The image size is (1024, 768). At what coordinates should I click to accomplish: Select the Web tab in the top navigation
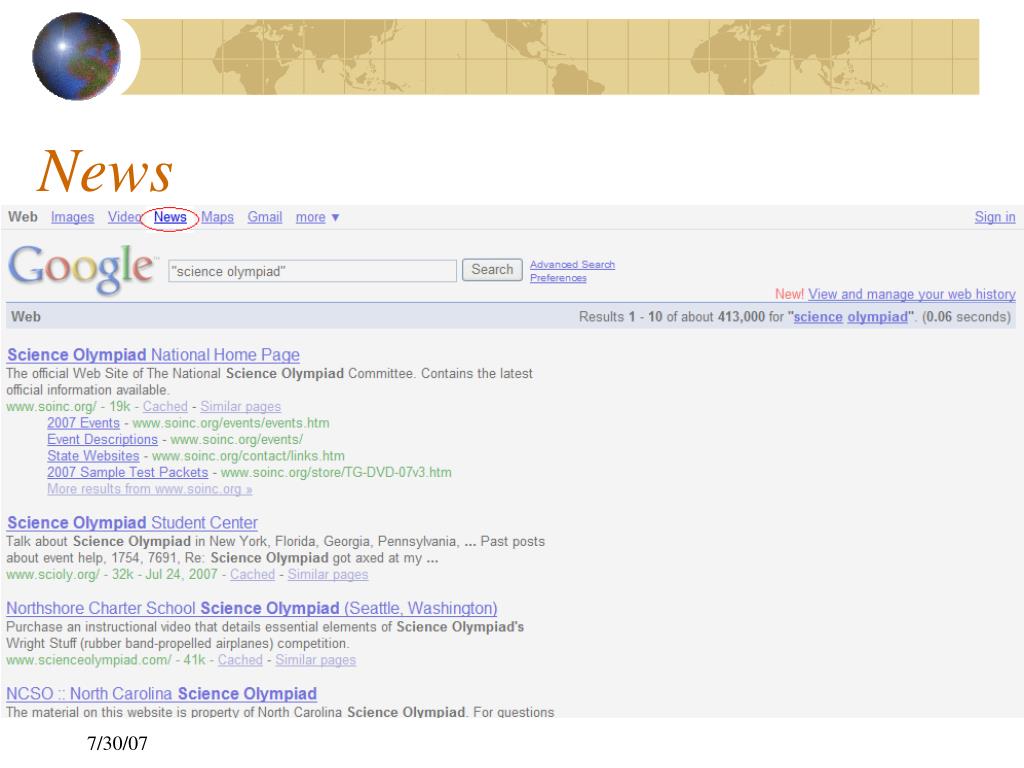coord(23,217)
